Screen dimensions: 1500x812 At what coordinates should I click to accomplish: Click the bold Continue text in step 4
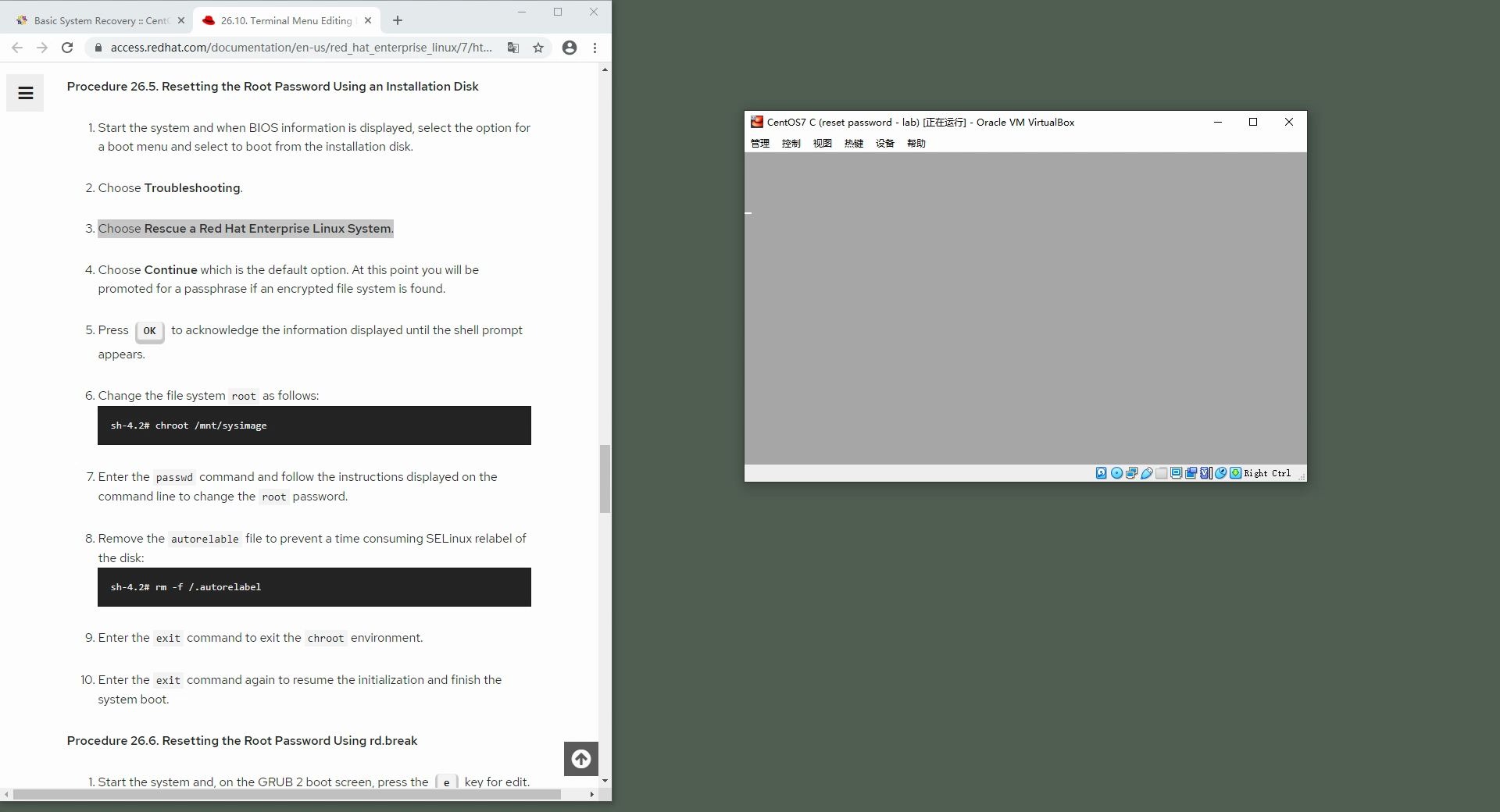point(170,270)
